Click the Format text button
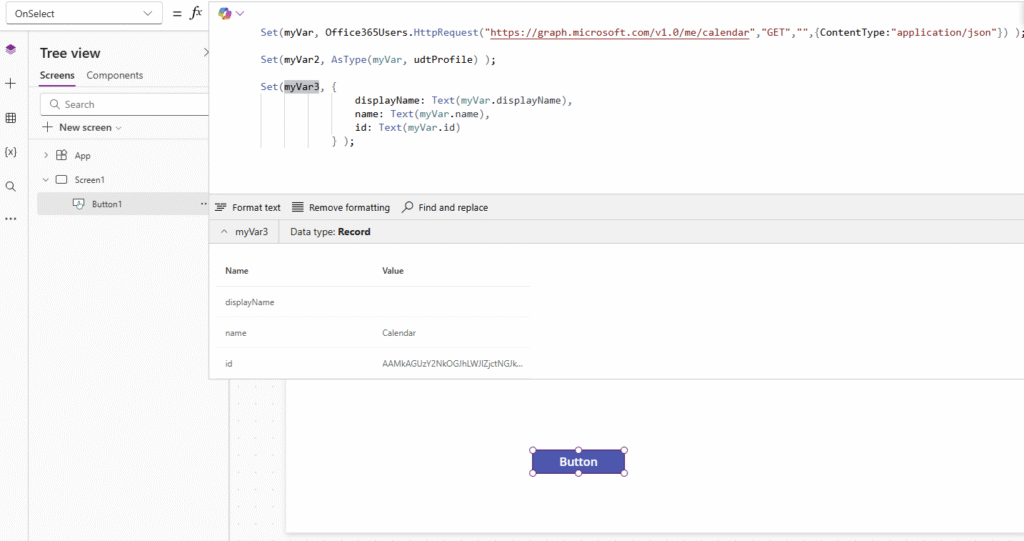 pos(248,207)
